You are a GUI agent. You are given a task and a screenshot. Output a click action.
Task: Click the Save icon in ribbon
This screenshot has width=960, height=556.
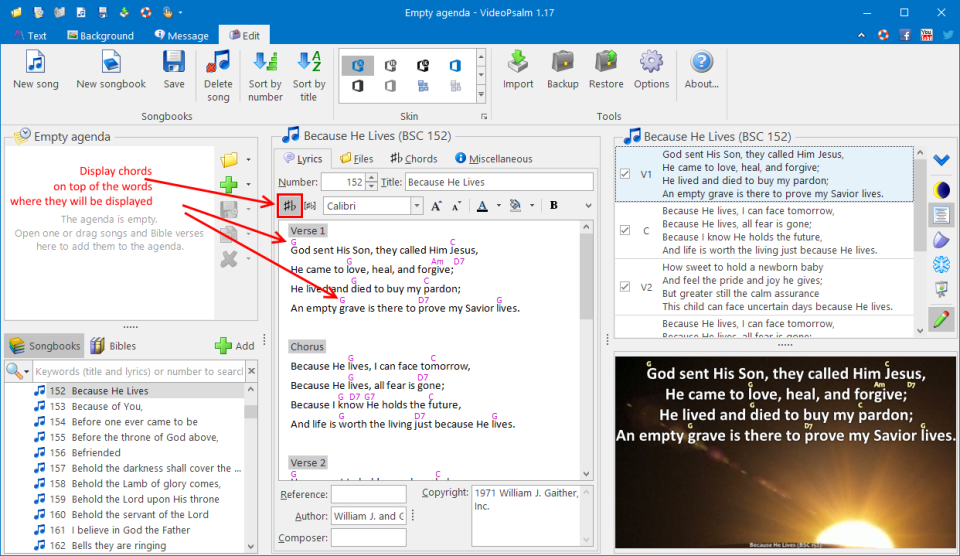click(174, 63)
